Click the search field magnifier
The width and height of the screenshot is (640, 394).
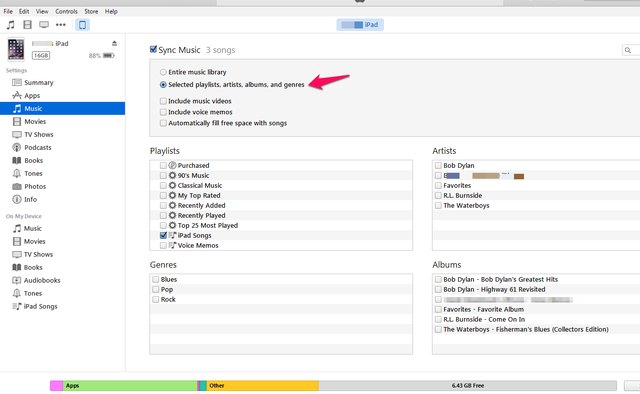pyautogui.click(x=628, y=50)
